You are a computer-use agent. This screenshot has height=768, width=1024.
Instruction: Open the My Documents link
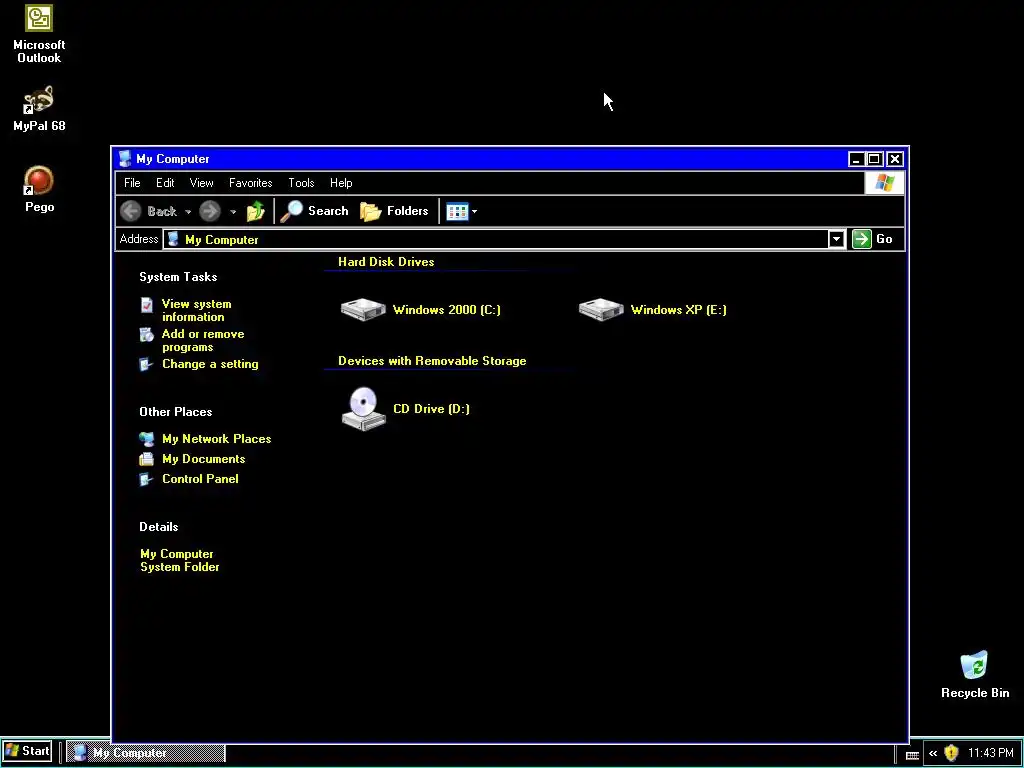[204, 459]
